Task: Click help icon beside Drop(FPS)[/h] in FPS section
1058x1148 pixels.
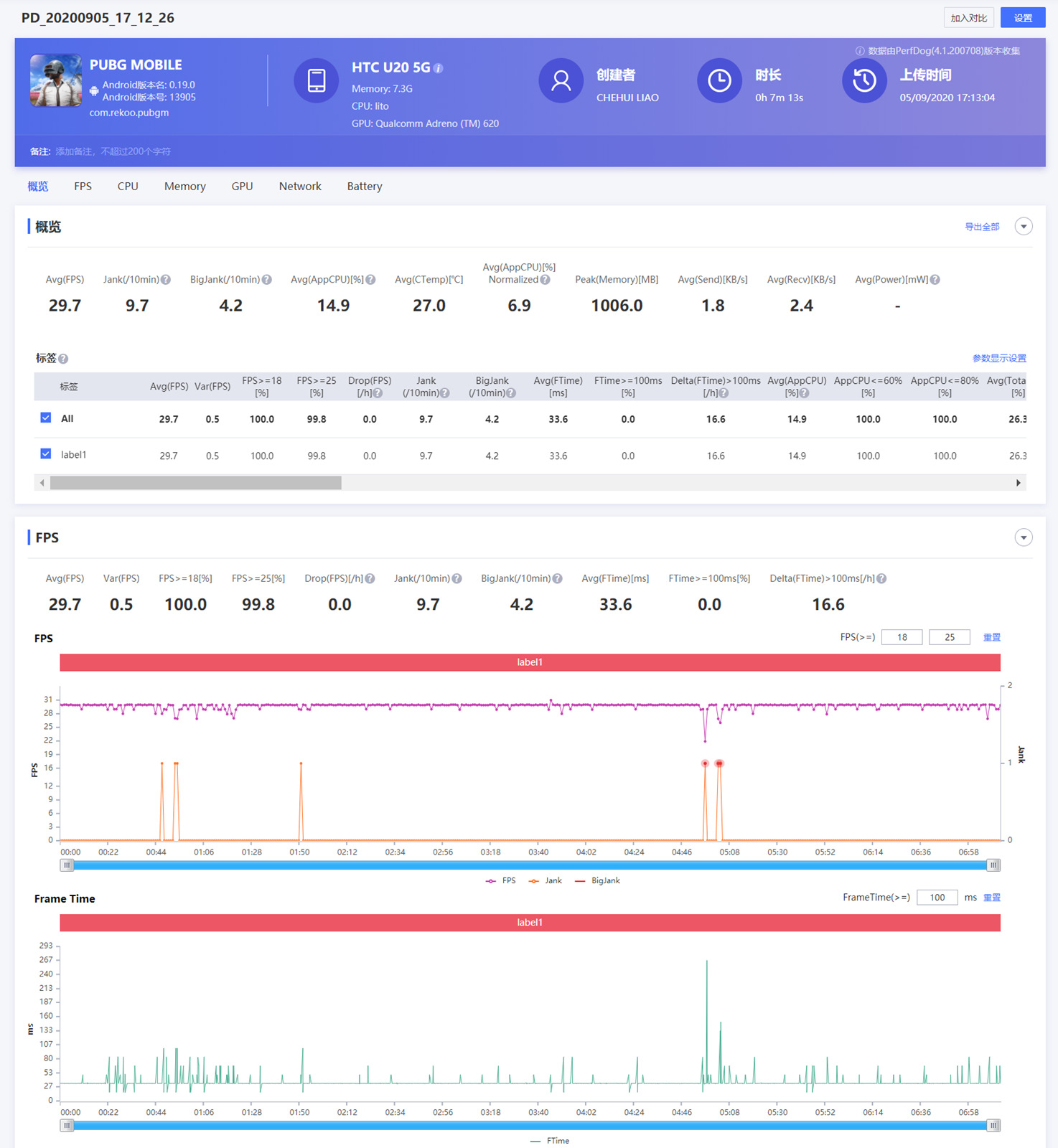Action: (x=370, y=579)
